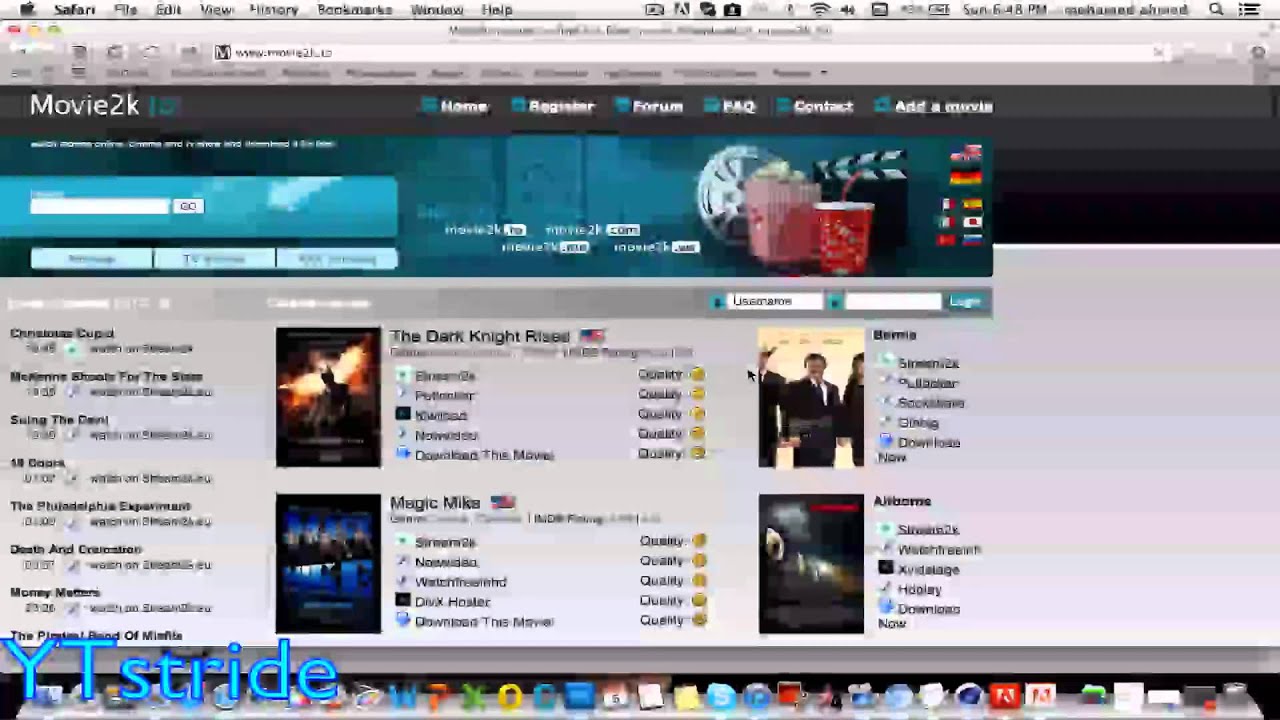The width and height of the screenshot is (1280, 720).
Task: Click the Login button
Action: pyautogui.click(x=965, y=301)
